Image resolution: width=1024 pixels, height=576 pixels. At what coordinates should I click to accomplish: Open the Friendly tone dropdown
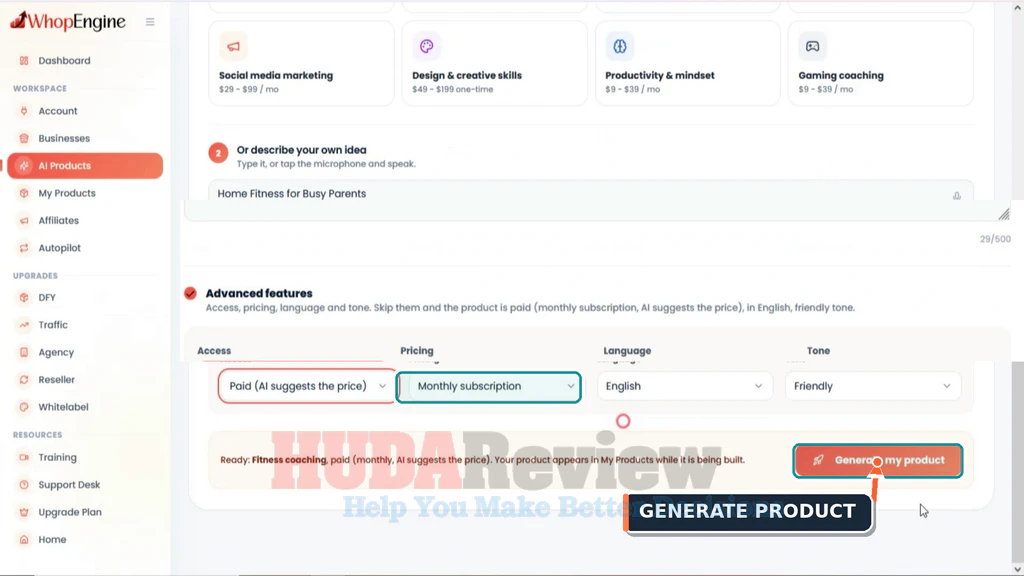873,387
